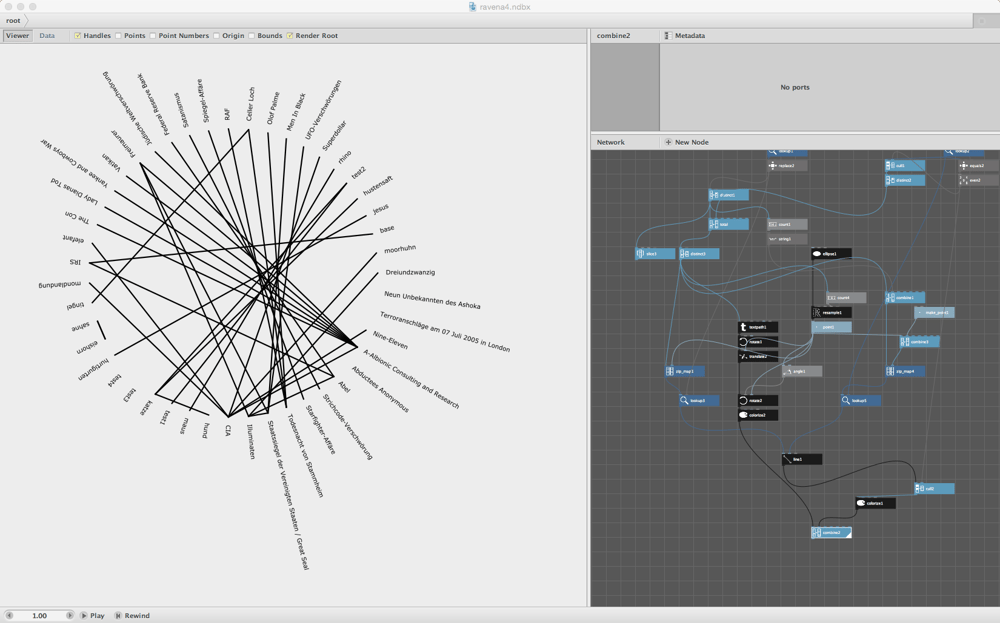Switch to the Viewer tab
The image size is (1000, 623).
pos(17,36)
